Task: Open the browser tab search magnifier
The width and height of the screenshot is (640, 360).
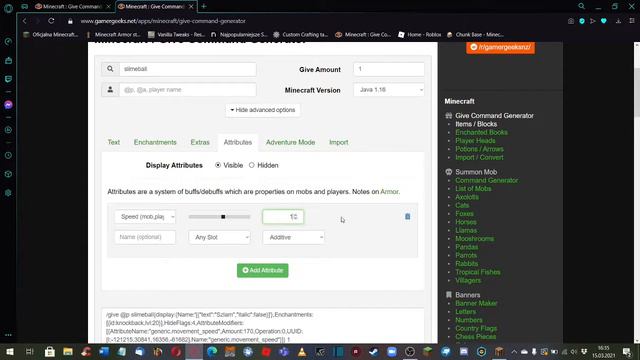Action: [x=582, y=6]
